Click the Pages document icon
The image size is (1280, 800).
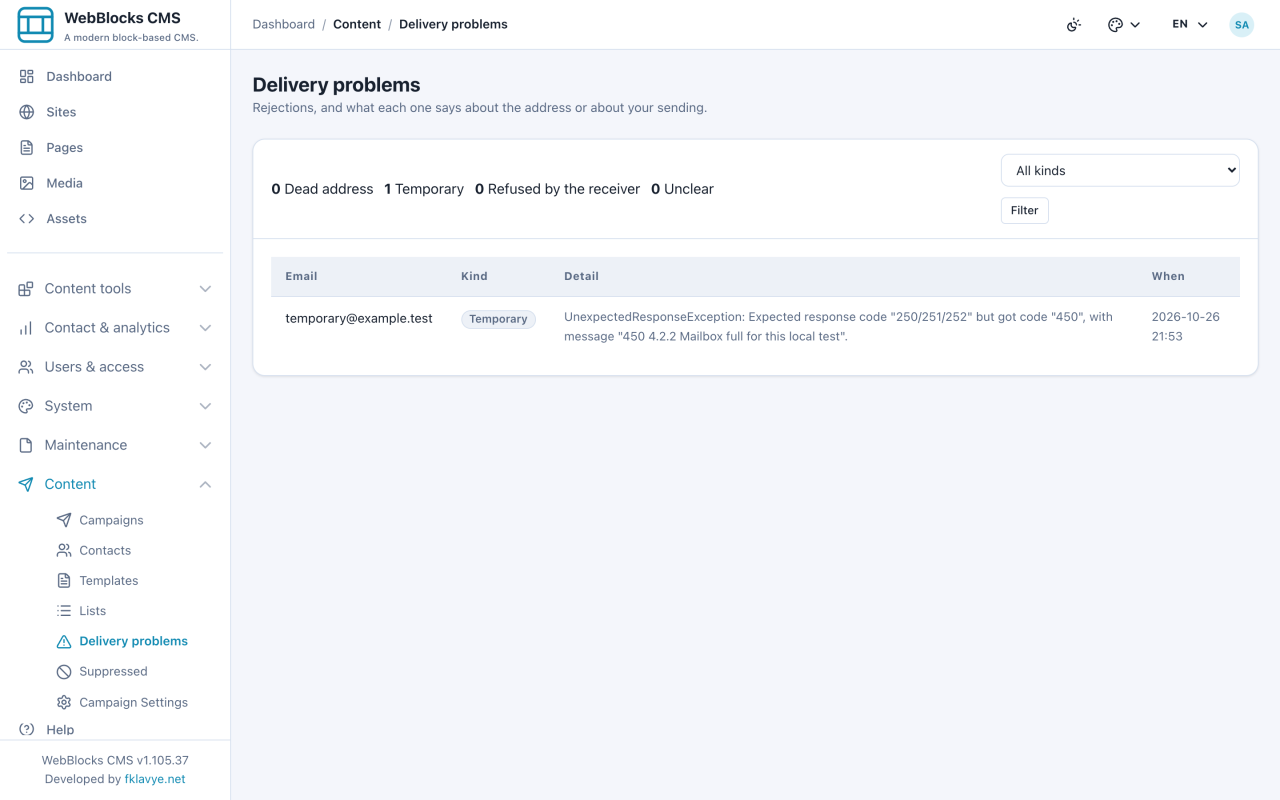click(27, 147)
